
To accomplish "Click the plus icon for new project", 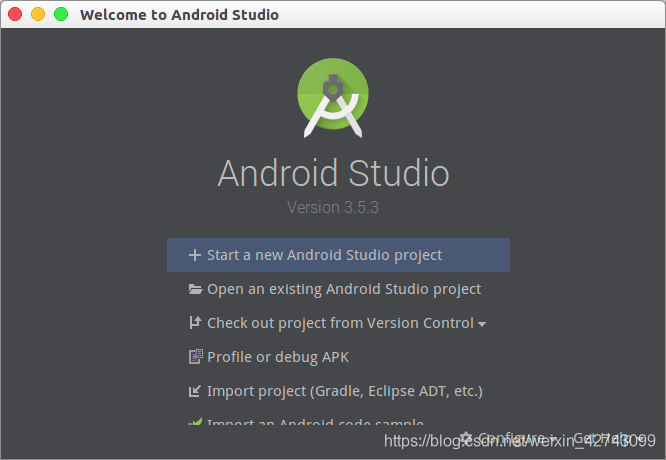I will (195, 255).
